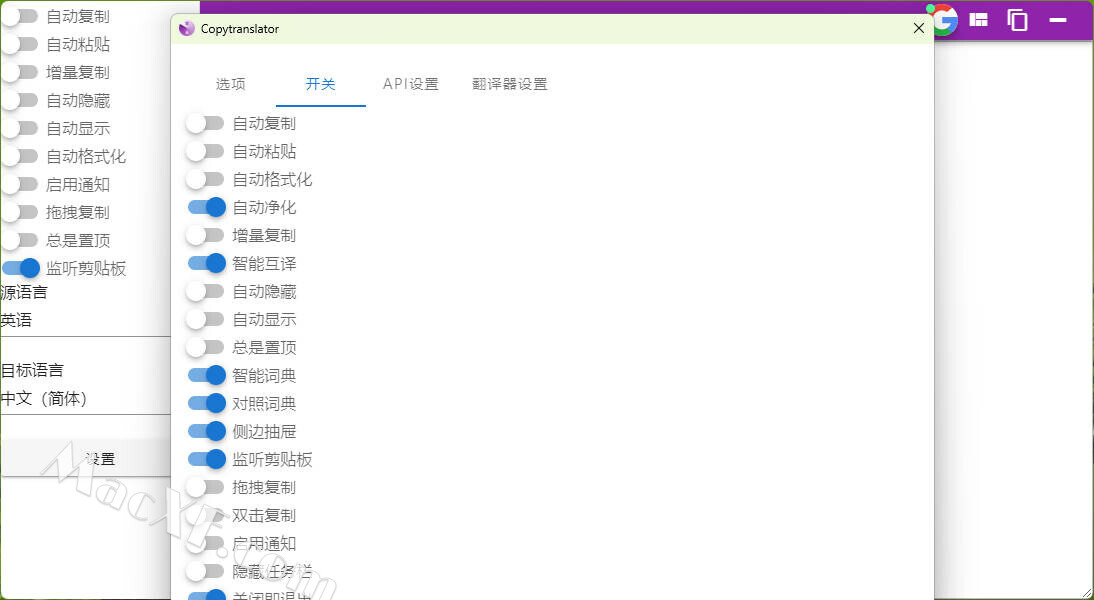Toggle off 智能词典
Image resolution: width=1094 pixels, height=600 pixels.
pyautogui.click(x=206, y=376)
